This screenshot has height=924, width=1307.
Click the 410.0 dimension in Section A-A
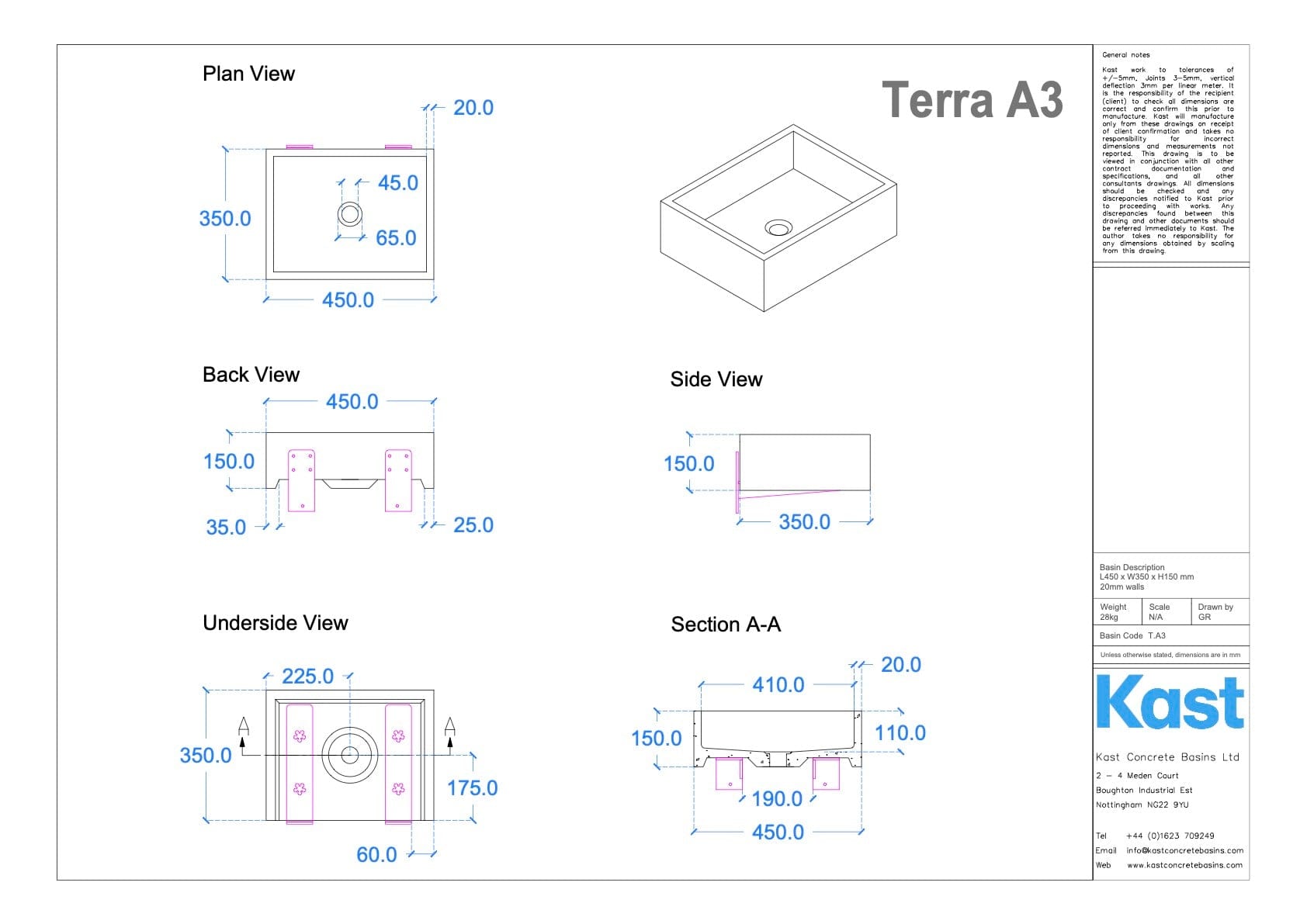[778, 685]
